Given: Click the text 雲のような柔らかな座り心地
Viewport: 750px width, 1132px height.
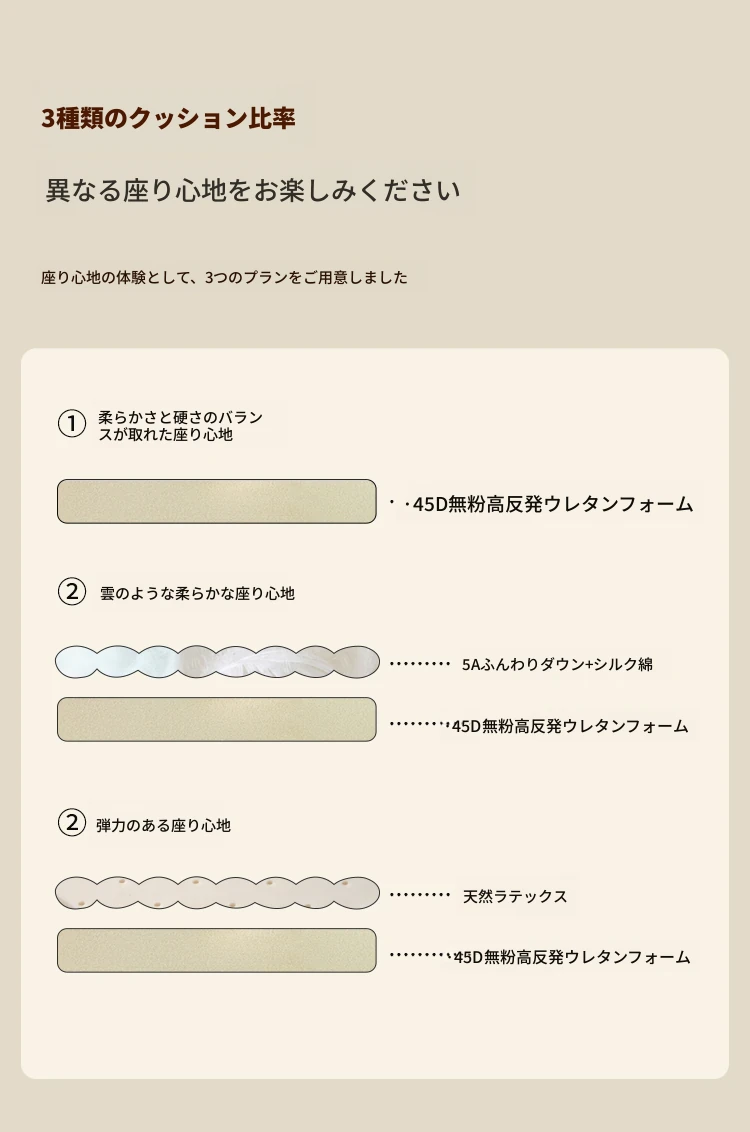Looking at the screenshot, I should (x=197, y=593).
